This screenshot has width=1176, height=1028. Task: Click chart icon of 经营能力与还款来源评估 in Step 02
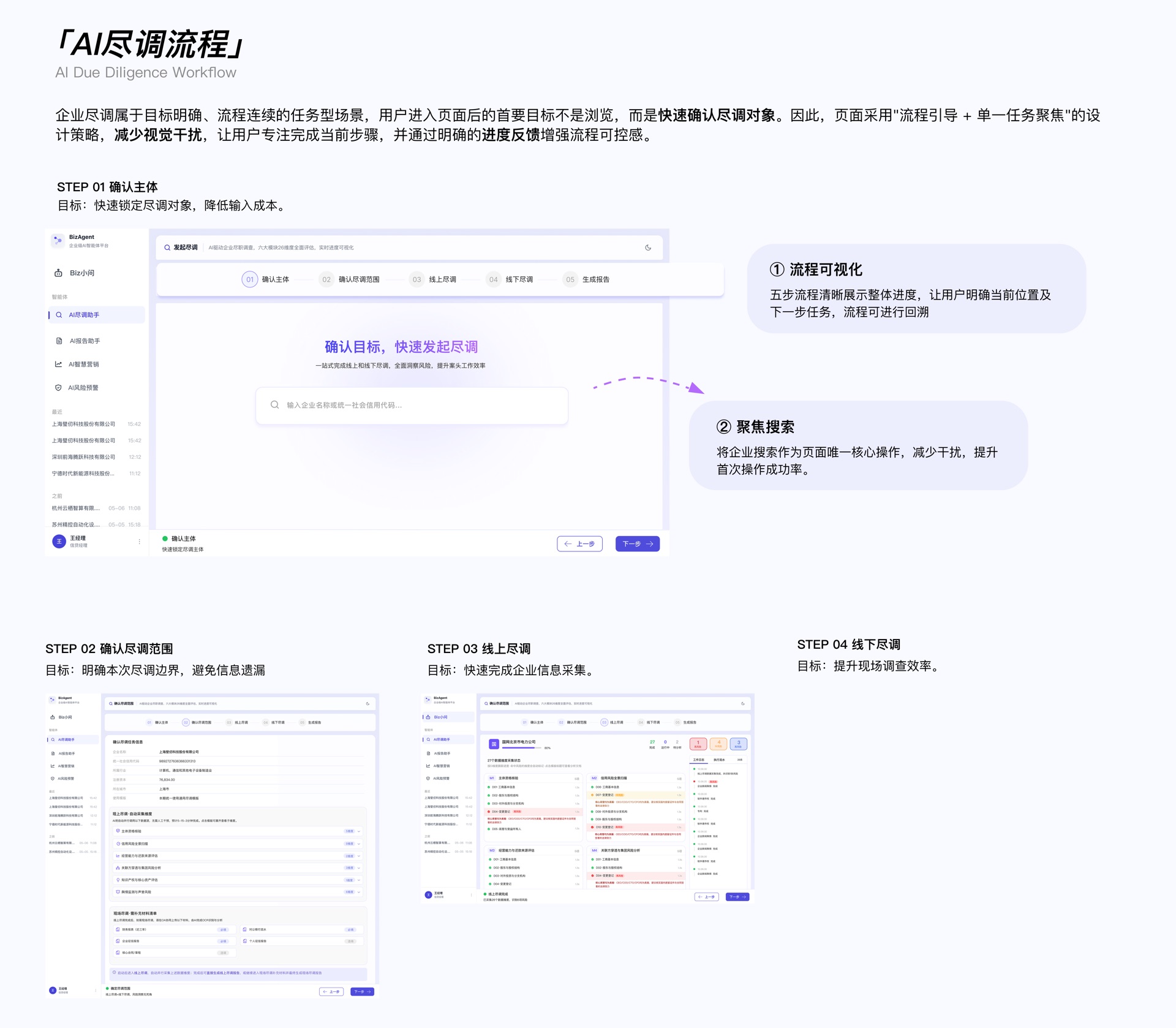(x=118, y=856)
